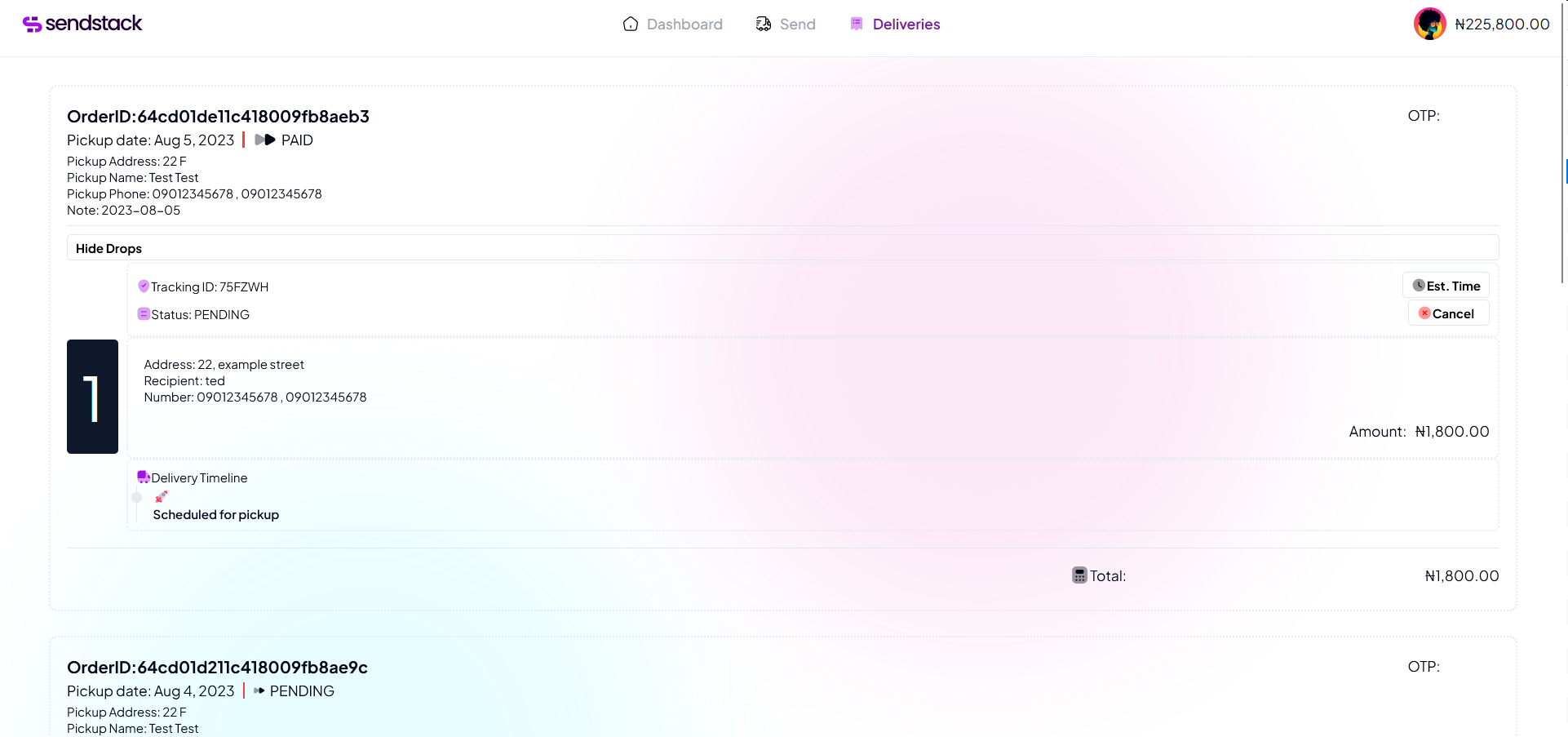
Task: Click the PAID status arrows icon
Action: point(265,140)
